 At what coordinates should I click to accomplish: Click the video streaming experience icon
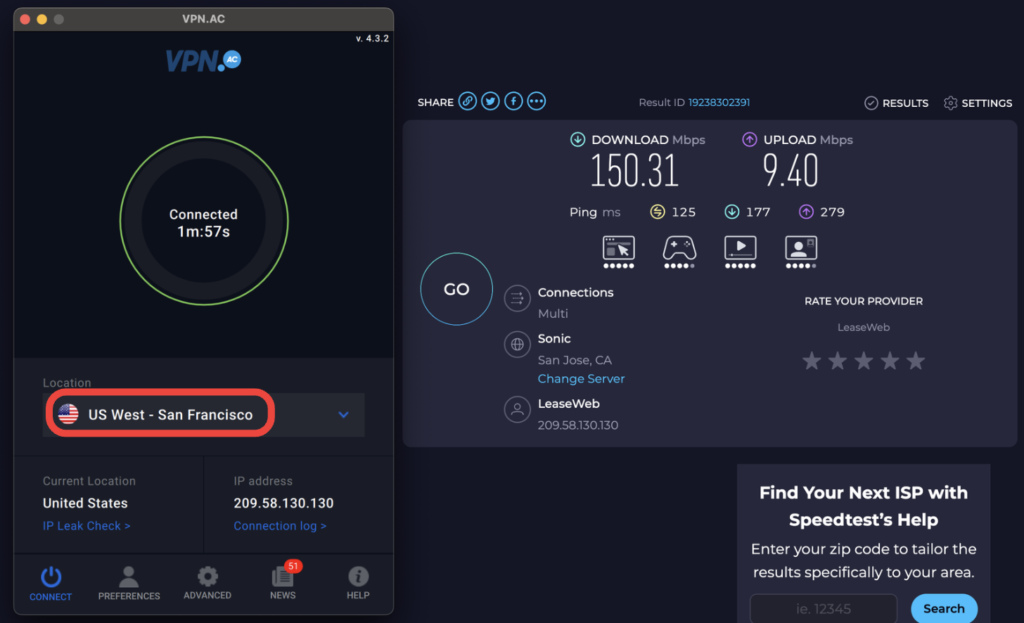coord(740,252)
